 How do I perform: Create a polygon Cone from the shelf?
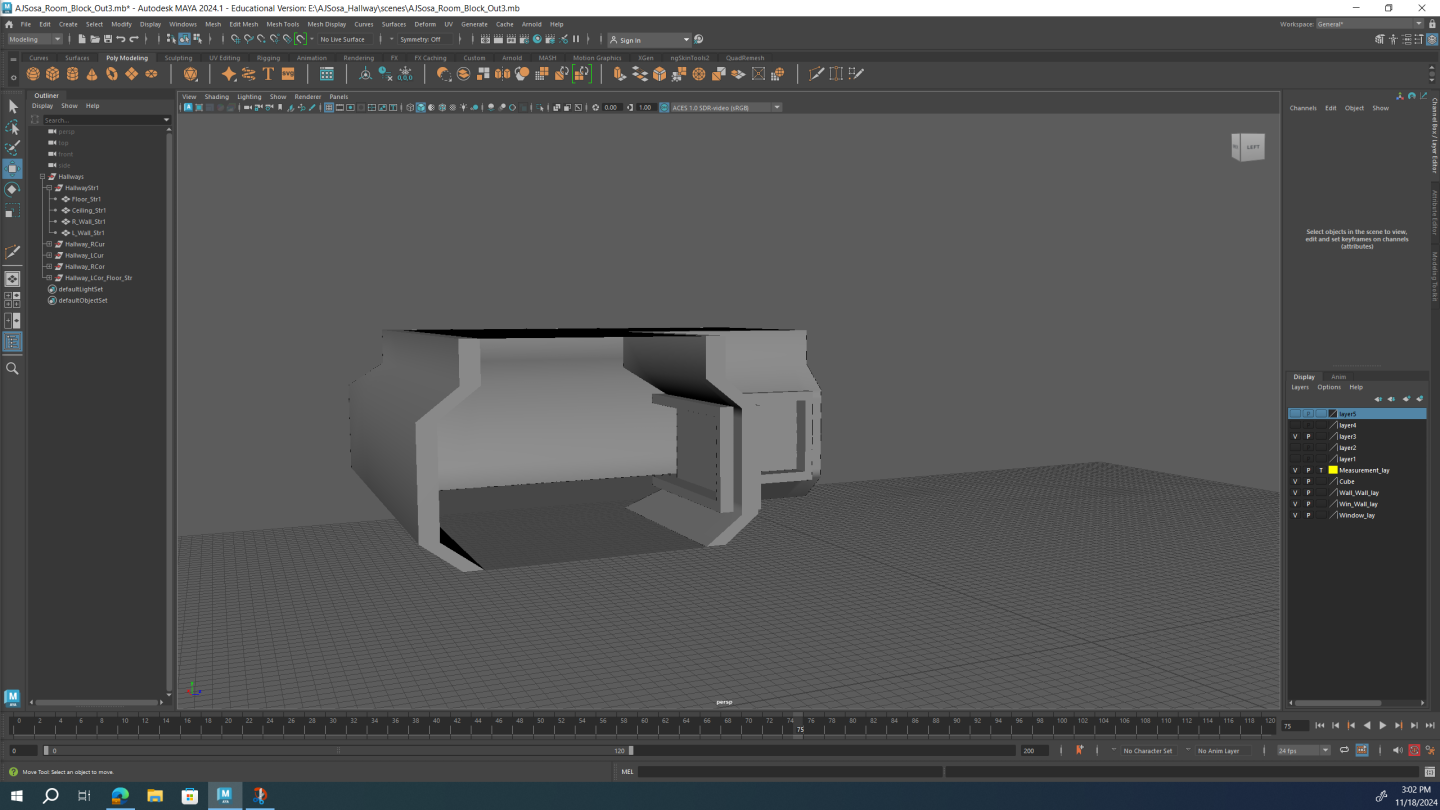coord(93,74)
